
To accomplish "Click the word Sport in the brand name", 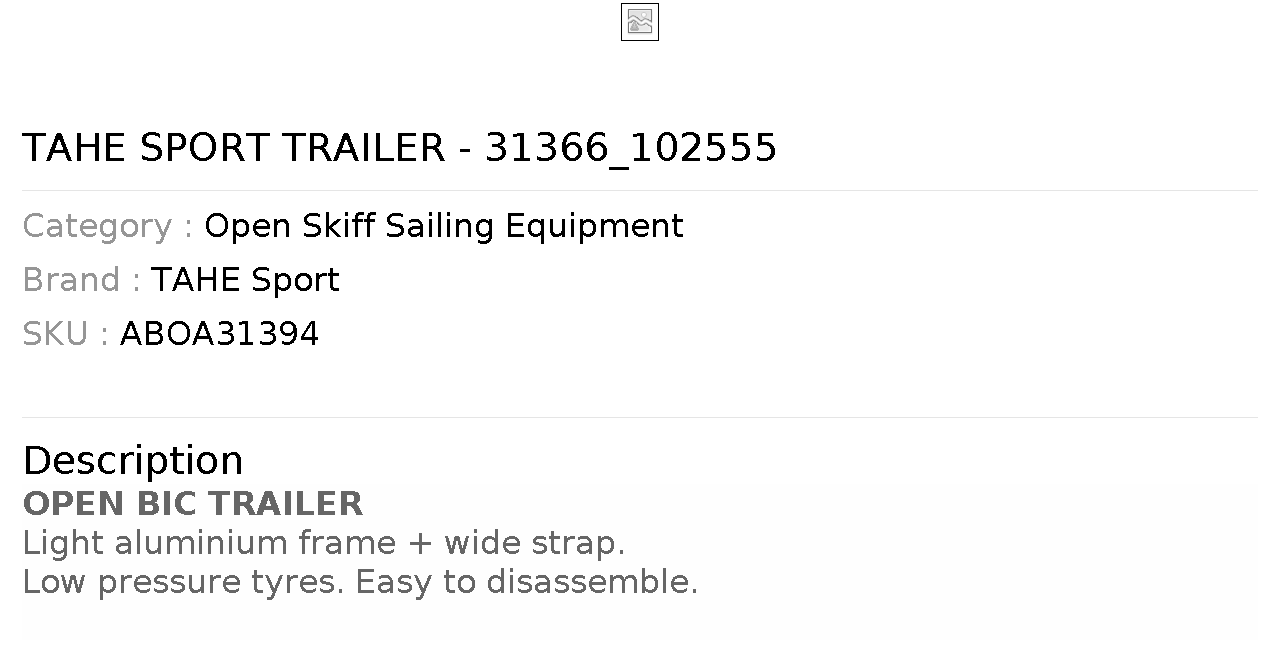I will point(295,280).
